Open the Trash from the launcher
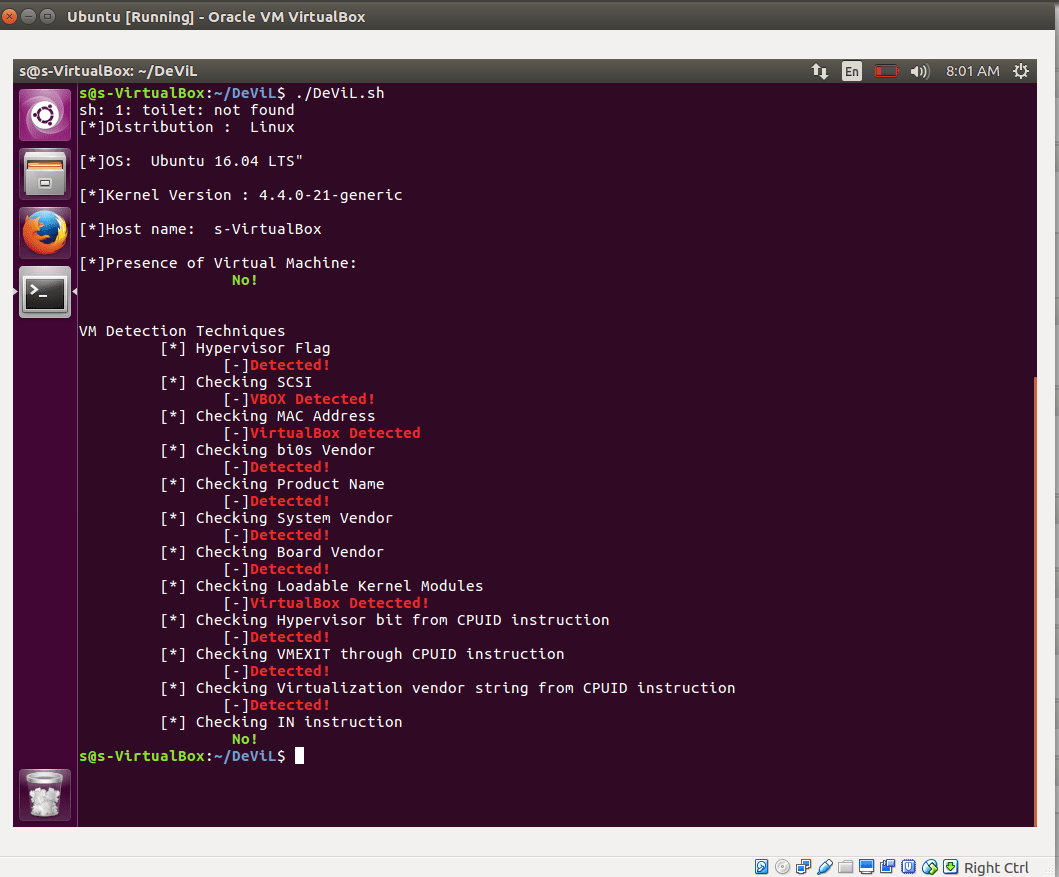Image resolution: width=1059 pixels, height=877 pixels. point(45,795)
